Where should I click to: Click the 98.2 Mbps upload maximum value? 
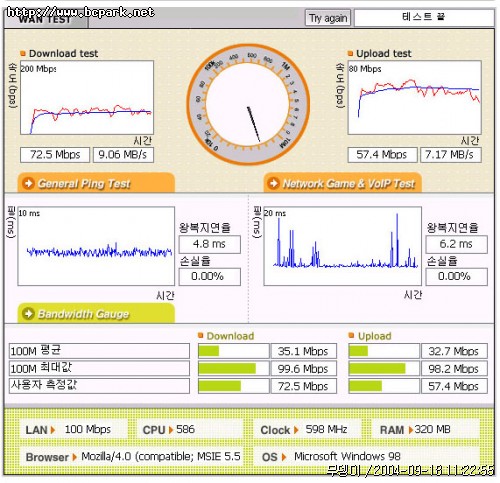[454, 368]
